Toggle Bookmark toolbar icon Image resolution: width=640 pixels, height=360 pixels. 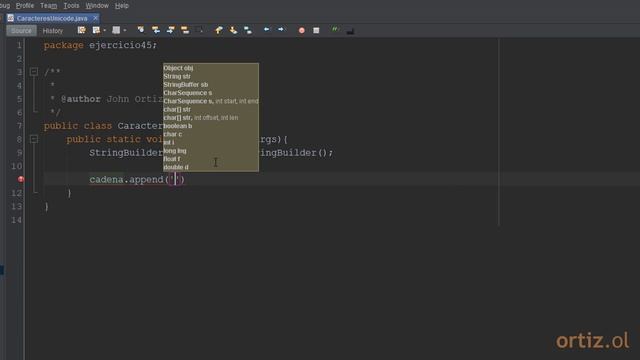click(x=248, y=30)
